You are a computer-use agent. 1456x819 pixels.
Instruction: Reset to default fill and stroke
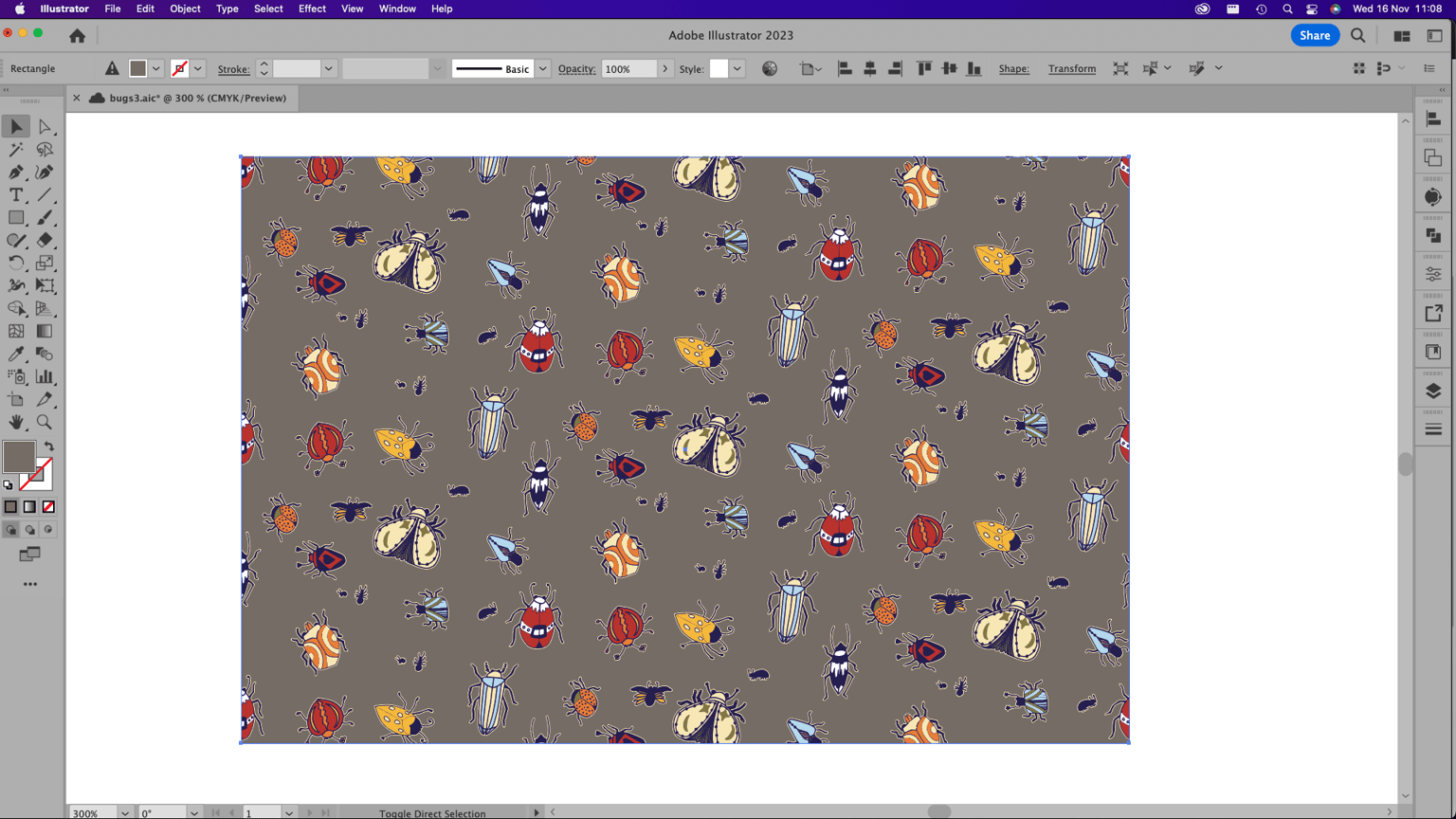[9, 485]
